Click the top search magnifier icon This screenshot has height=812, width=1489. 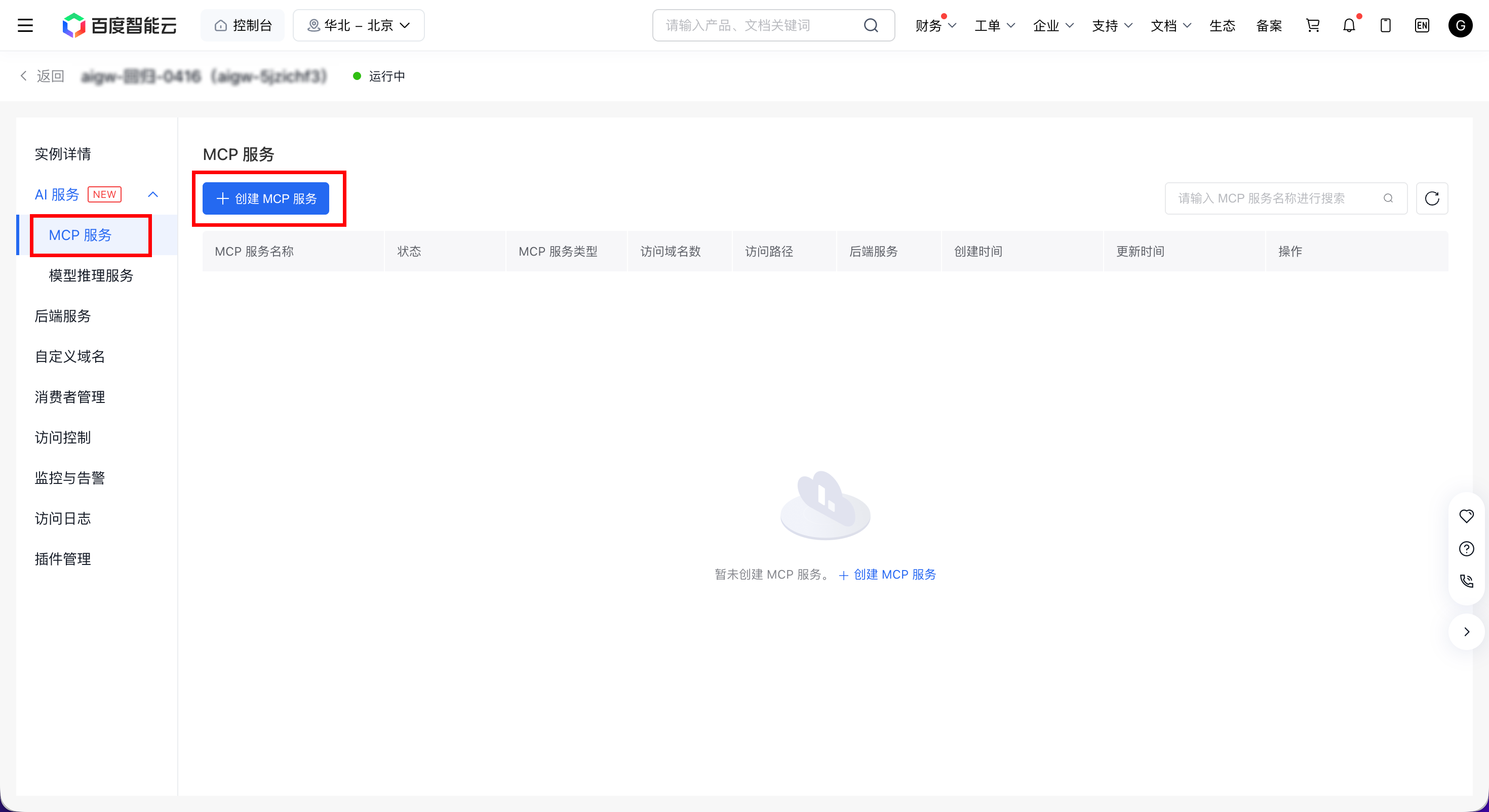point(871,25)
